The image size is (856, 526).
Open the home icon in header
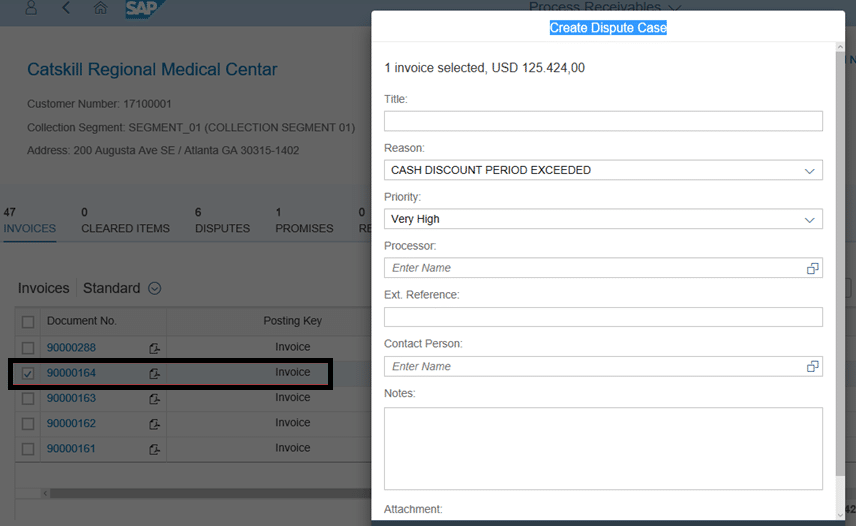pos(100,8)
